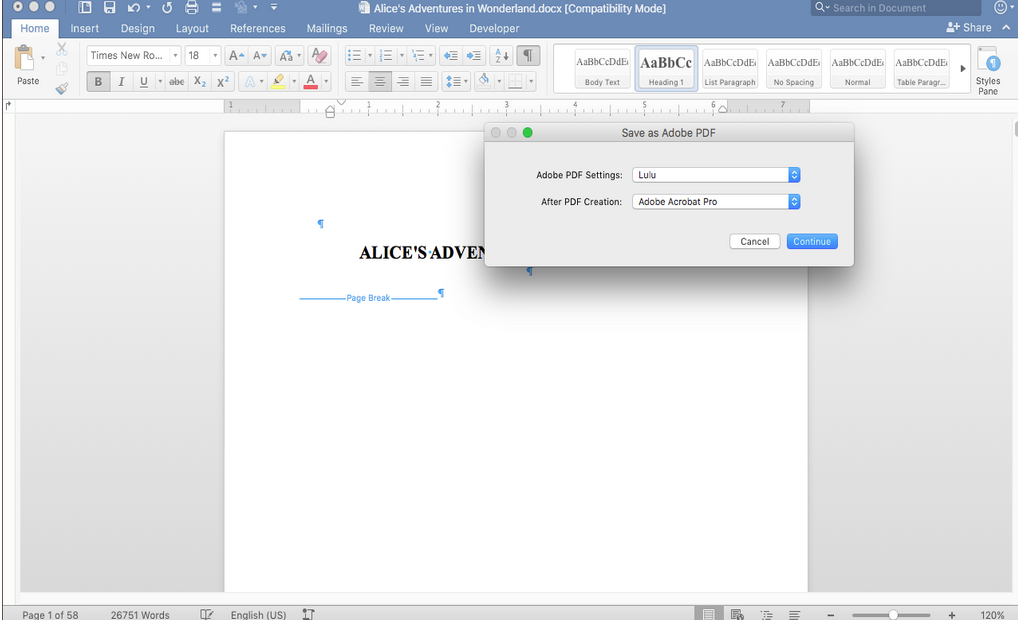Image resolution: width=1018 pixels, height=620 pixels.
Task: Open After PDF Creation dropdown
Action: point(715,202)
